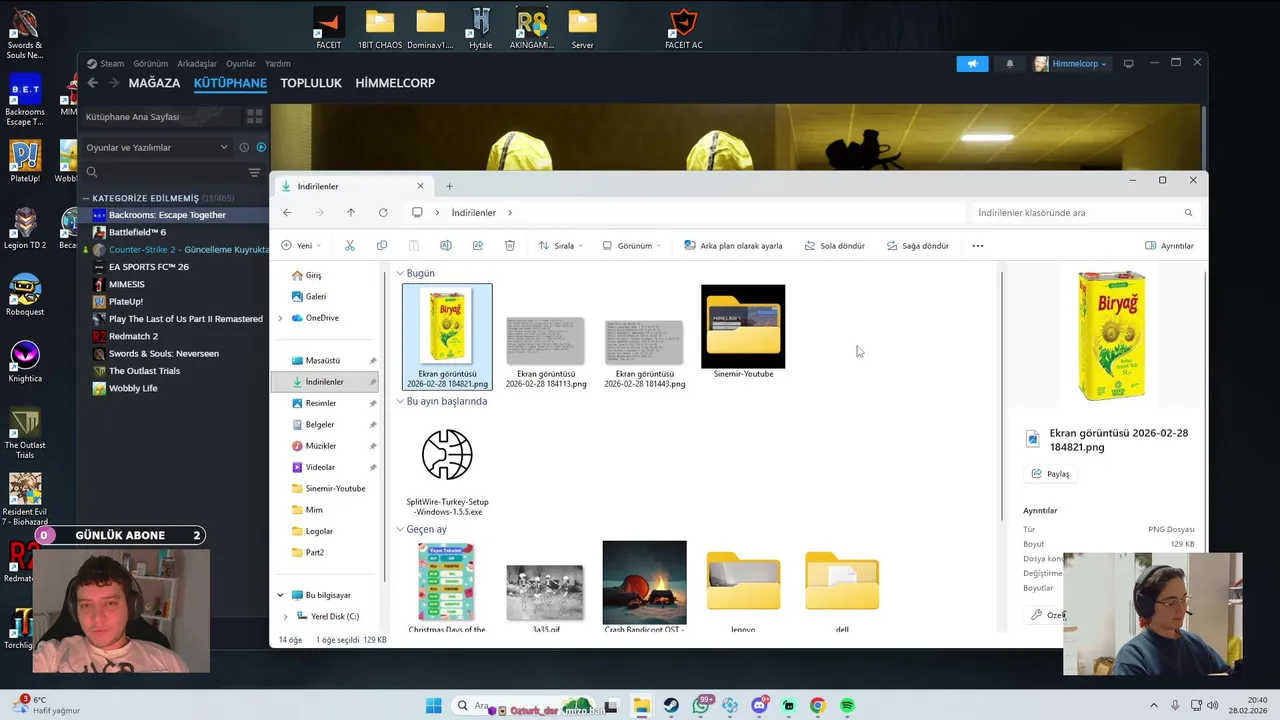
Task: Open Steam notifications bell
Action: pos(1009,63)
